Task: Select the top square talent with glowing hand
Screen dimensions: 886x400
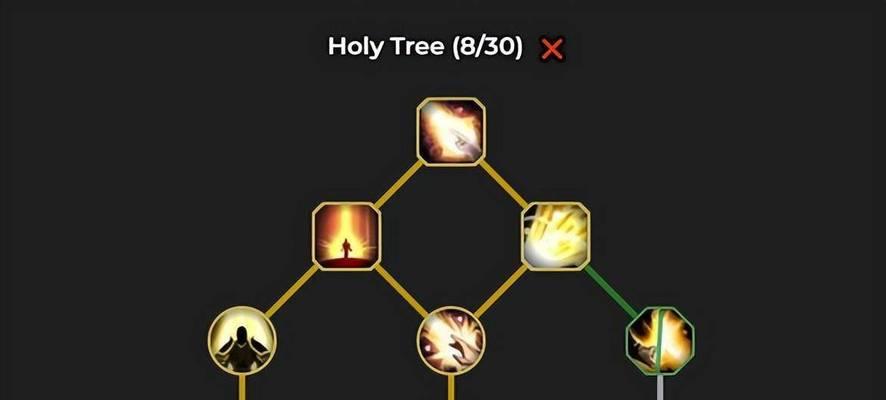Action: tap(451, 132)
